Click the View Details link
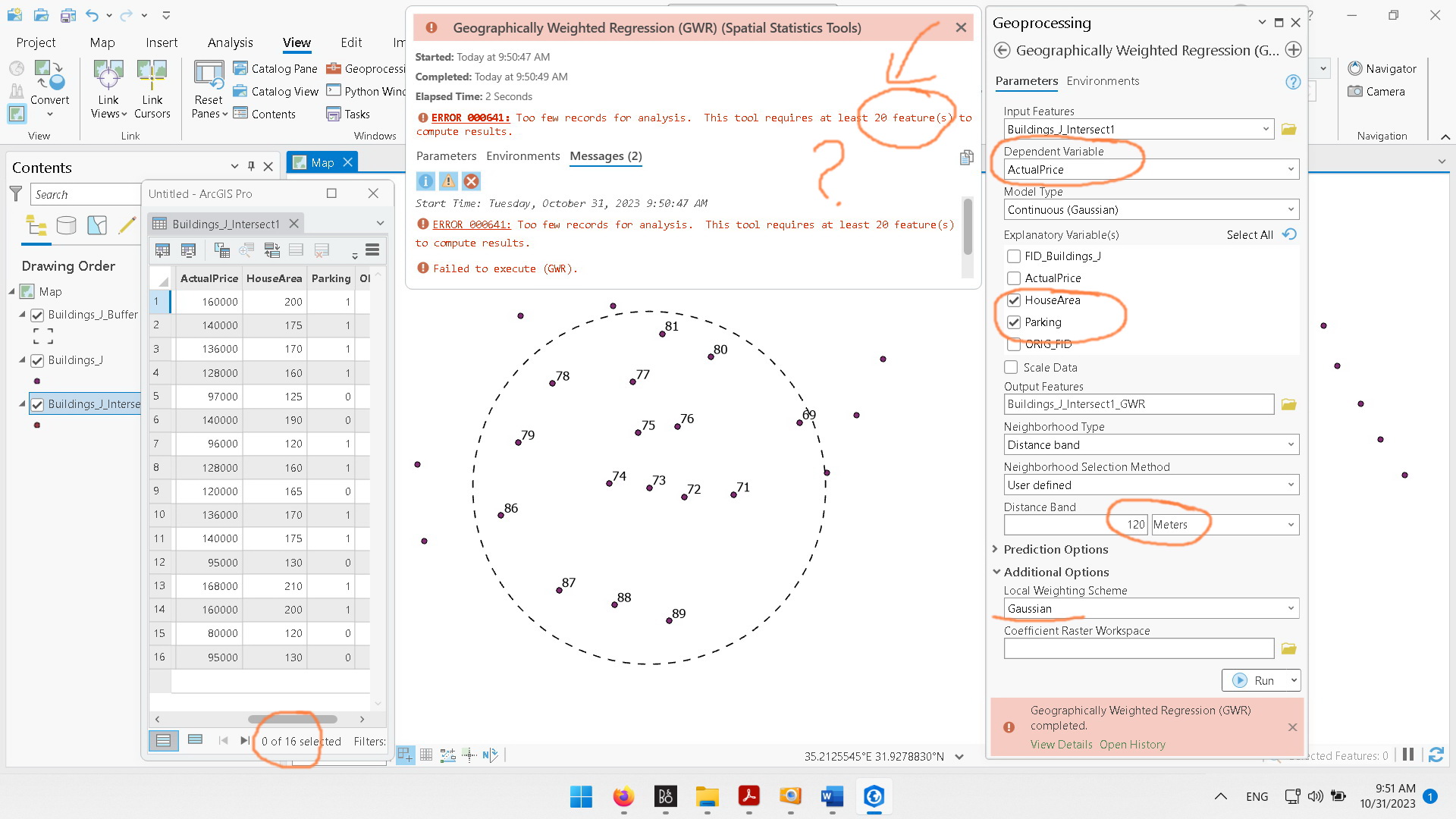1456x819 pixels. [1061, 745]
